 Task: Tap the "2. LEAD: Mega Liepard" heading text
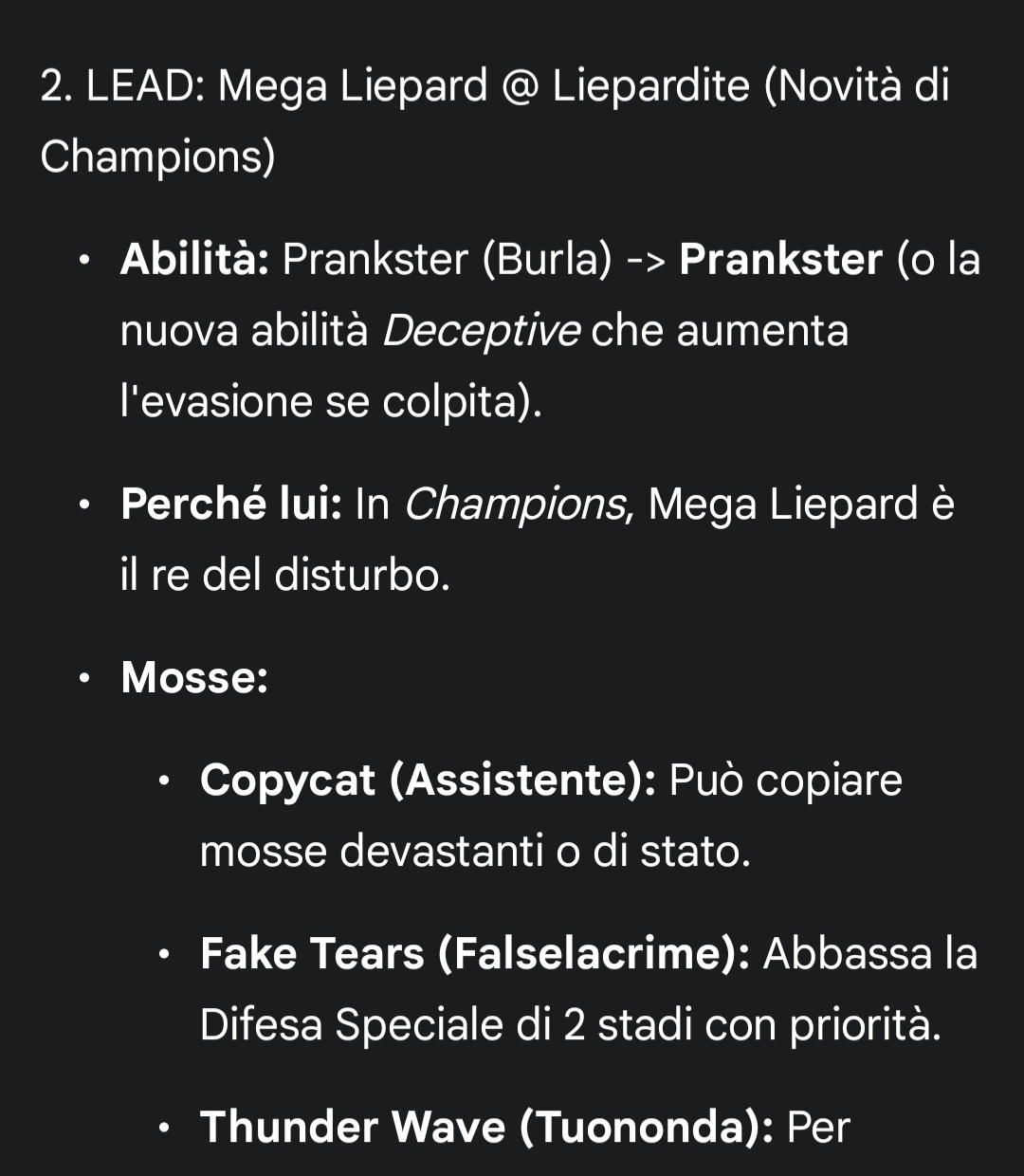coord(264,87)
